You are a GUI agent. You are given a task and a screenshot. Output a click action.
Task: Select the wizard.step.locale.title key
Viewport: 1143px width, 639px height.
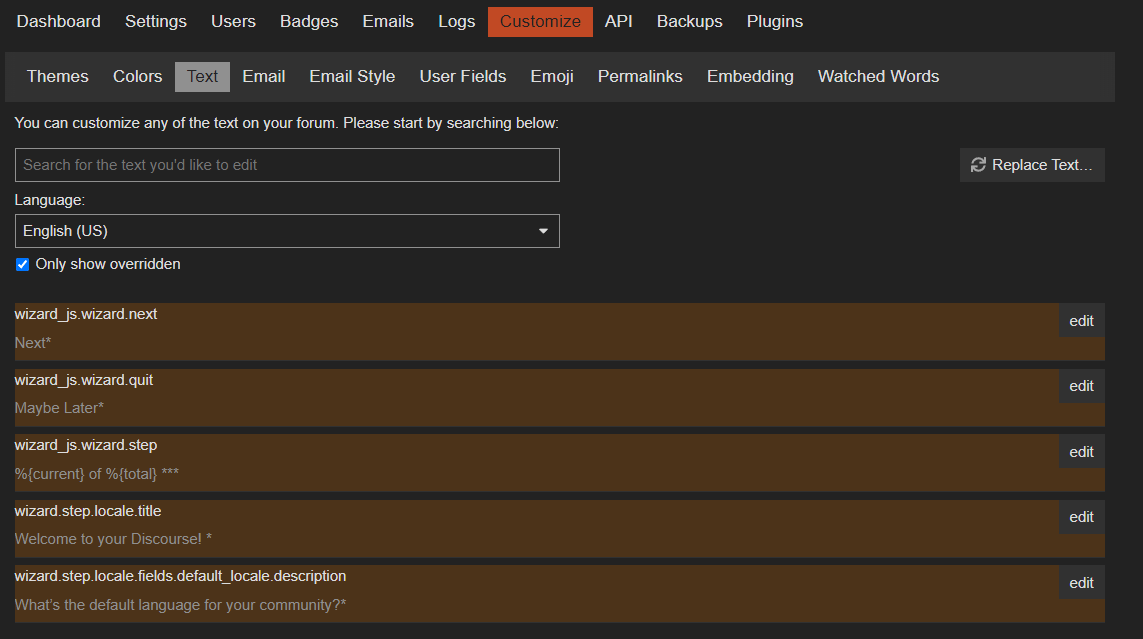tap(88, 511)
